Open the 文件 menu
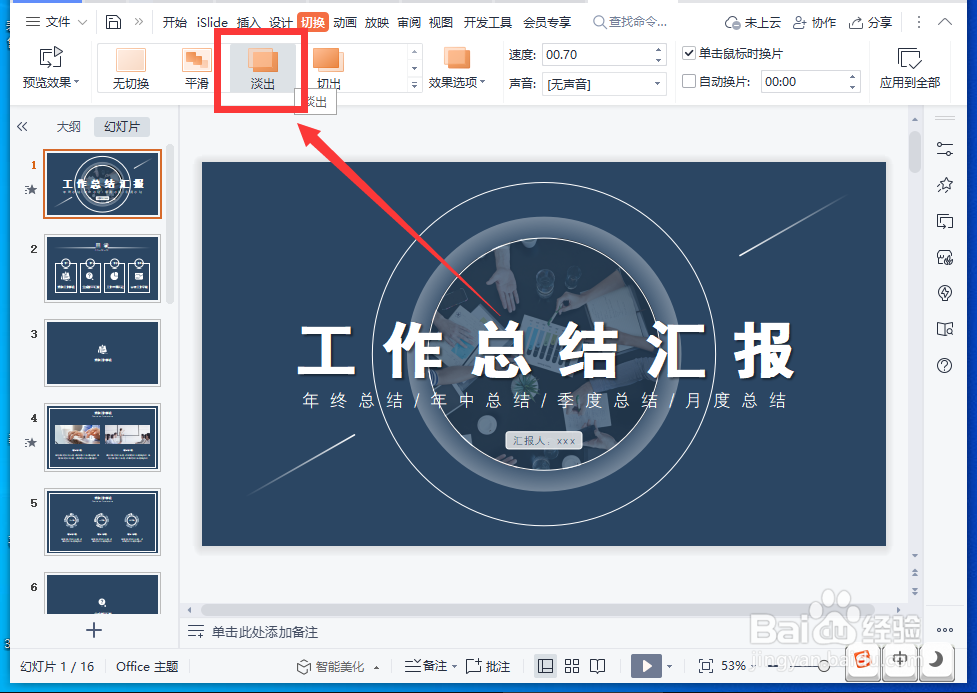 click(x=56, y=22)
